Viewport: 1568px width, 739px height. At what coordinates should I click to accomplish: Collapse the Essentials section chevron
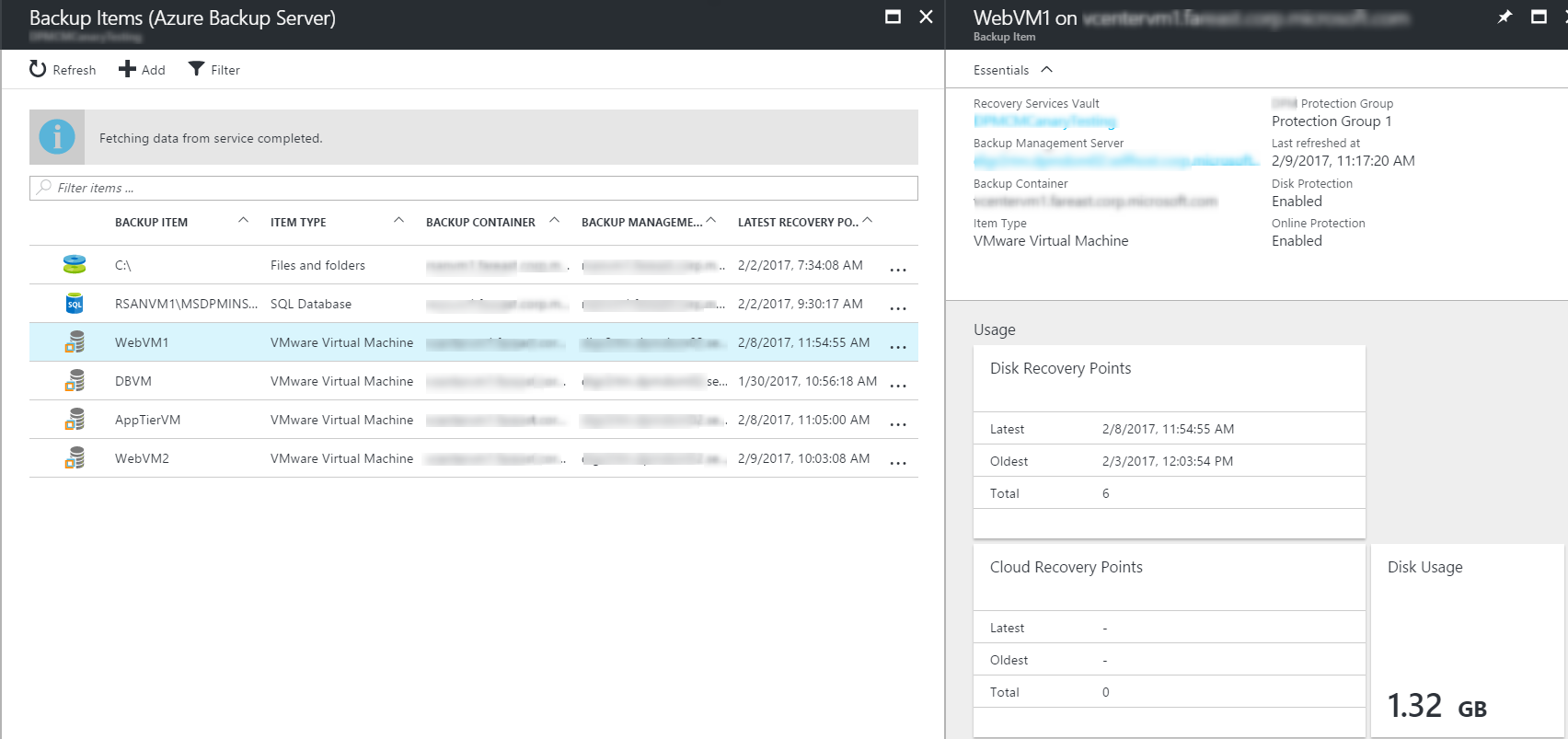[x=1046, y=70]
